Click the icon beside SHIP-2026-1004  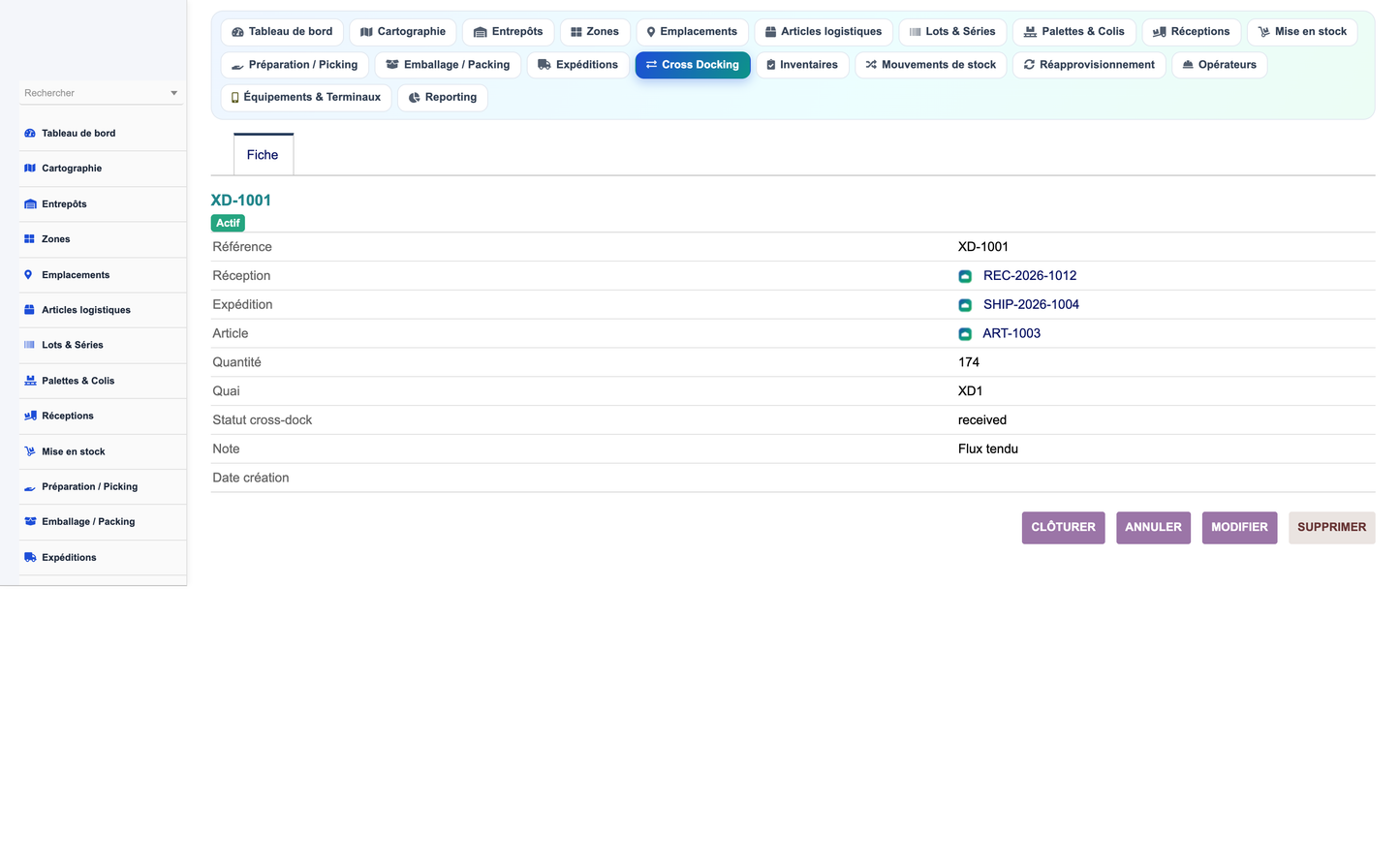pyautogui.click(x=965, y=305)
